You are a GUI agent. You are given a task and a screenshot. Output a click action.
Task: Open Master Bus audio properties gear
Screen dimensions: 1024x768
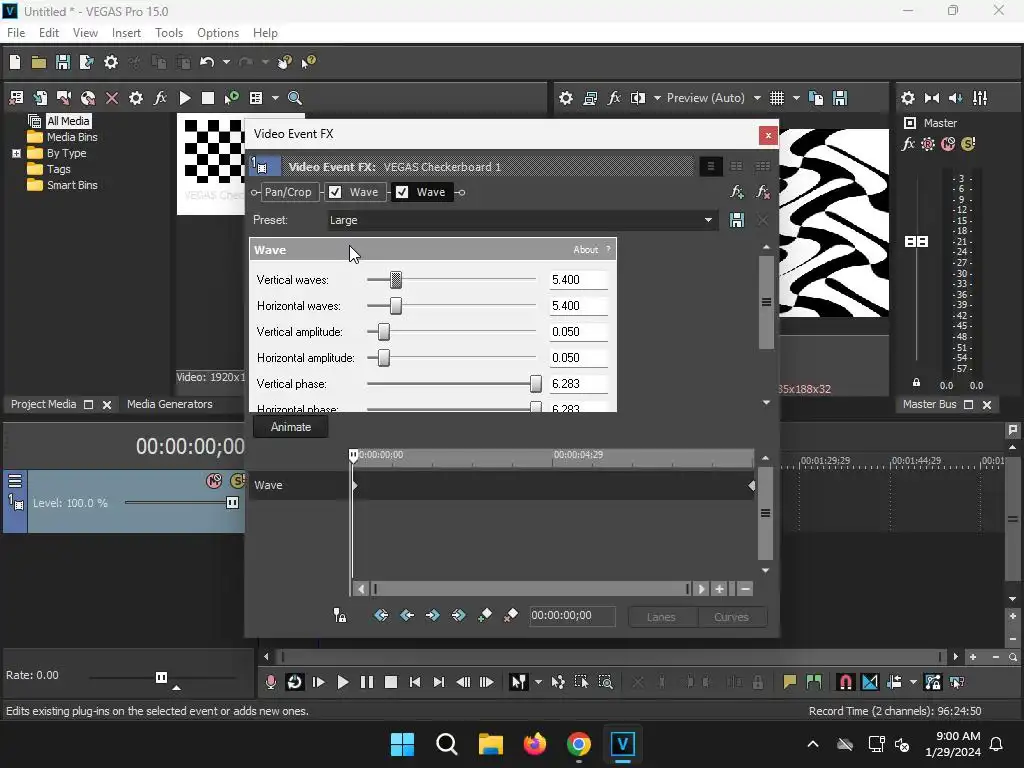(x=908, y=98)
